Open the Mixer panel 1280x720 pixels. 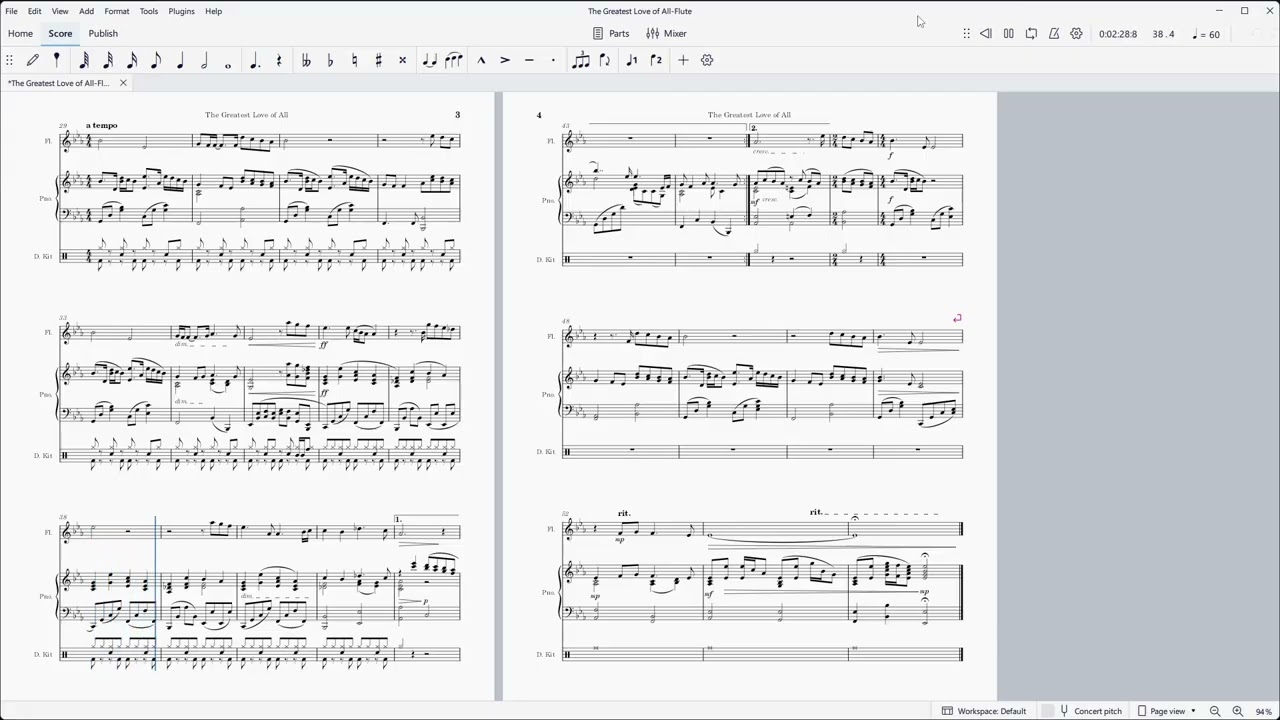(666, 33)
